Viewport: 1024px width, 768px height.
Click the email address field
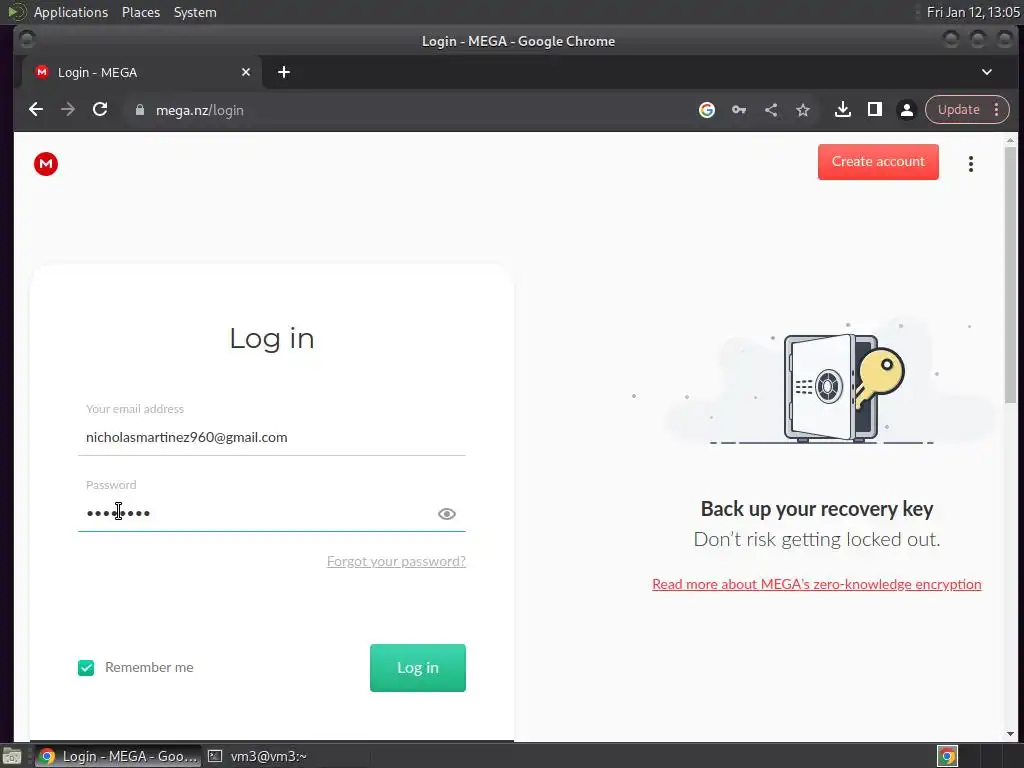click(x=272, y=437)
